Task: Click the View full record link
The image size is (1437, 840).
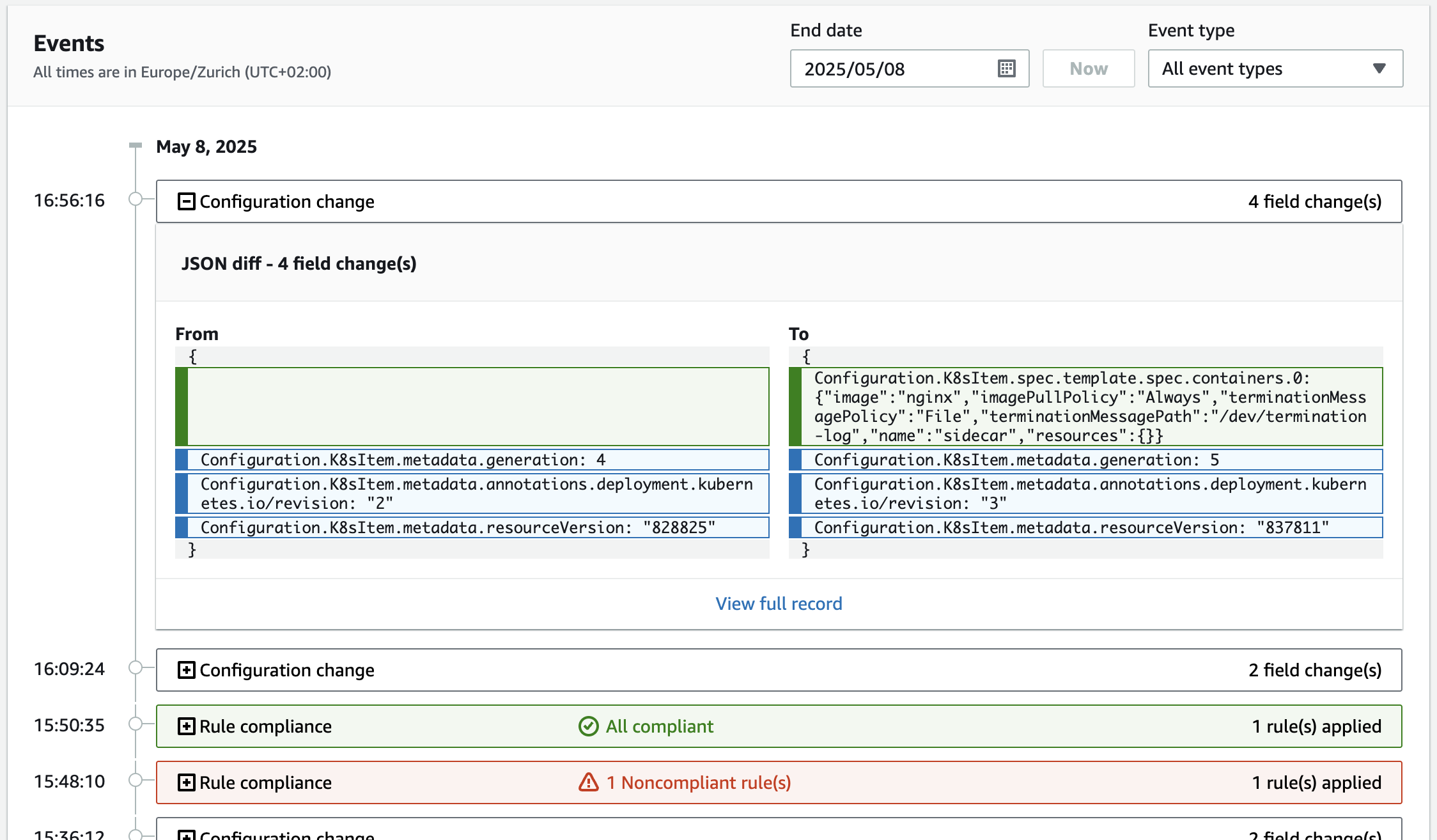Action: coord(779,603)
